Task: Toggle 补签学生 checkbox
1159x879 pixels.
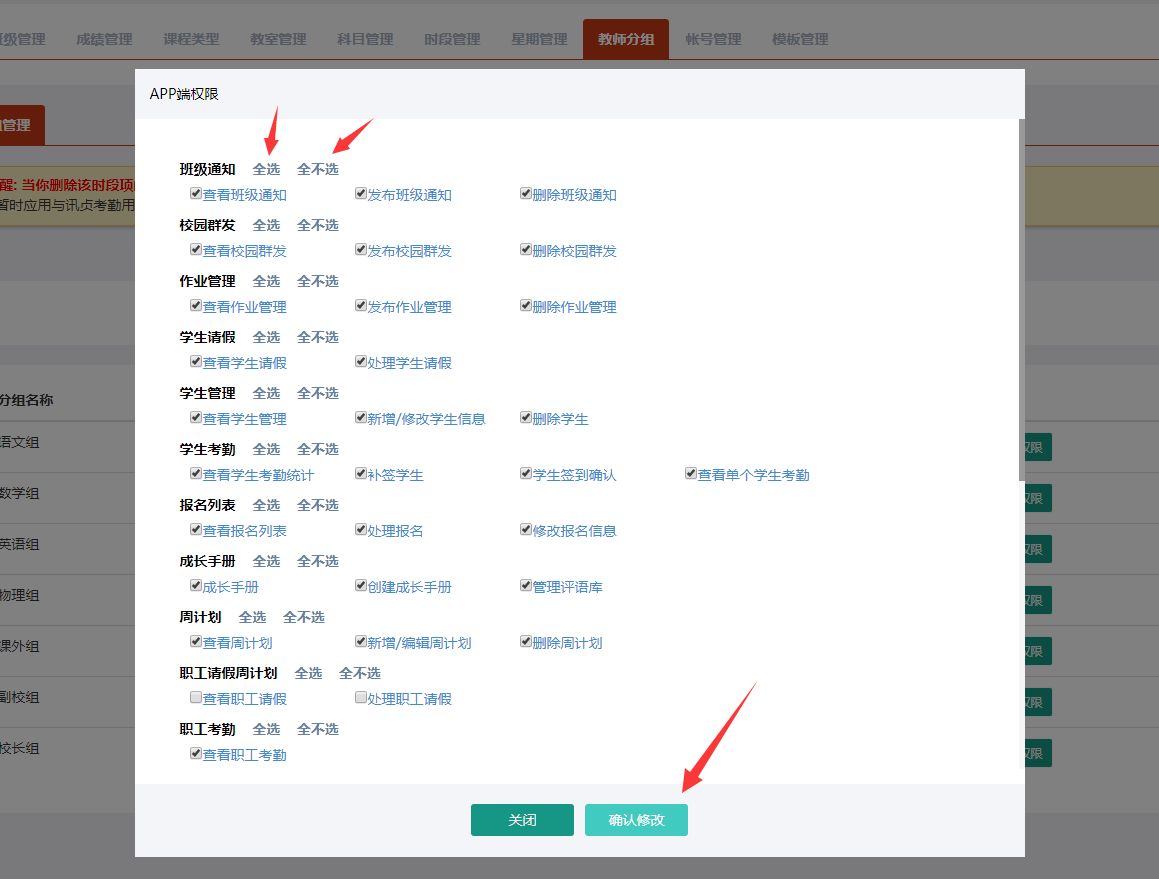Action: click(x=361, y=474)
